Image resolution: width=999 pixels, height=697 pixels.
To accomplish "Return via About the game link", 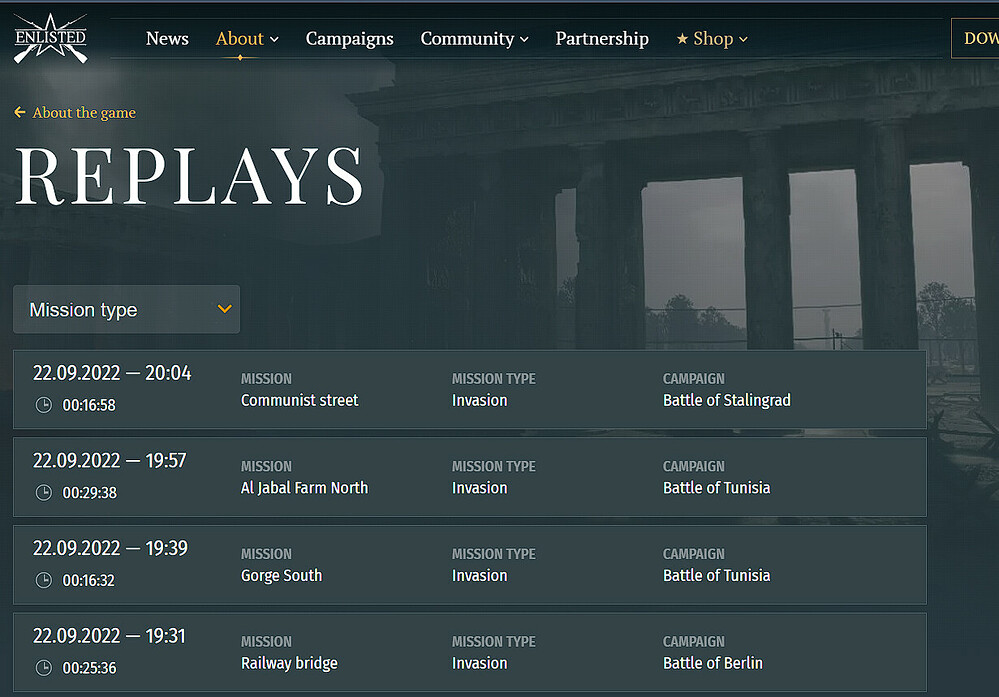I will click(84, 113).
